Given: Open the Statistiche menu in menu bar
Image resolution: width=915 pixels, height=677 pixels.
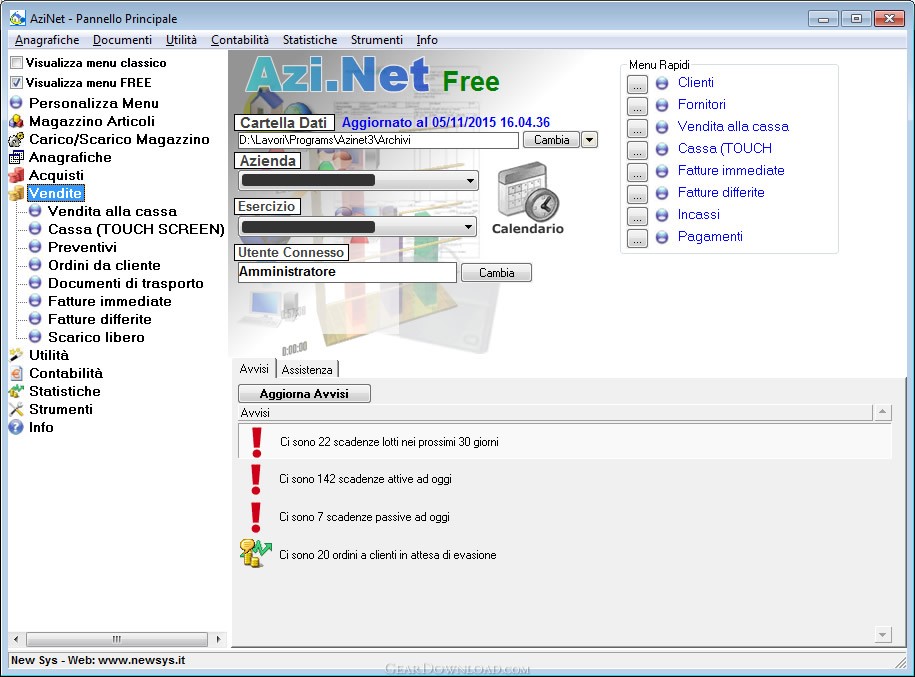Looking at the screenshot, I should [310, 40].
